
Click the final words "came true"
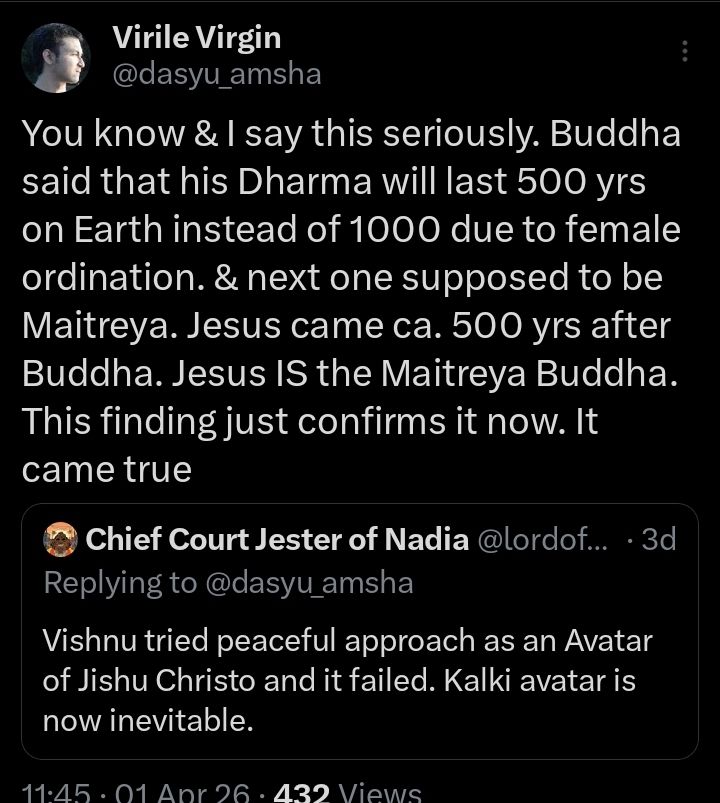(x=106, y=469)
